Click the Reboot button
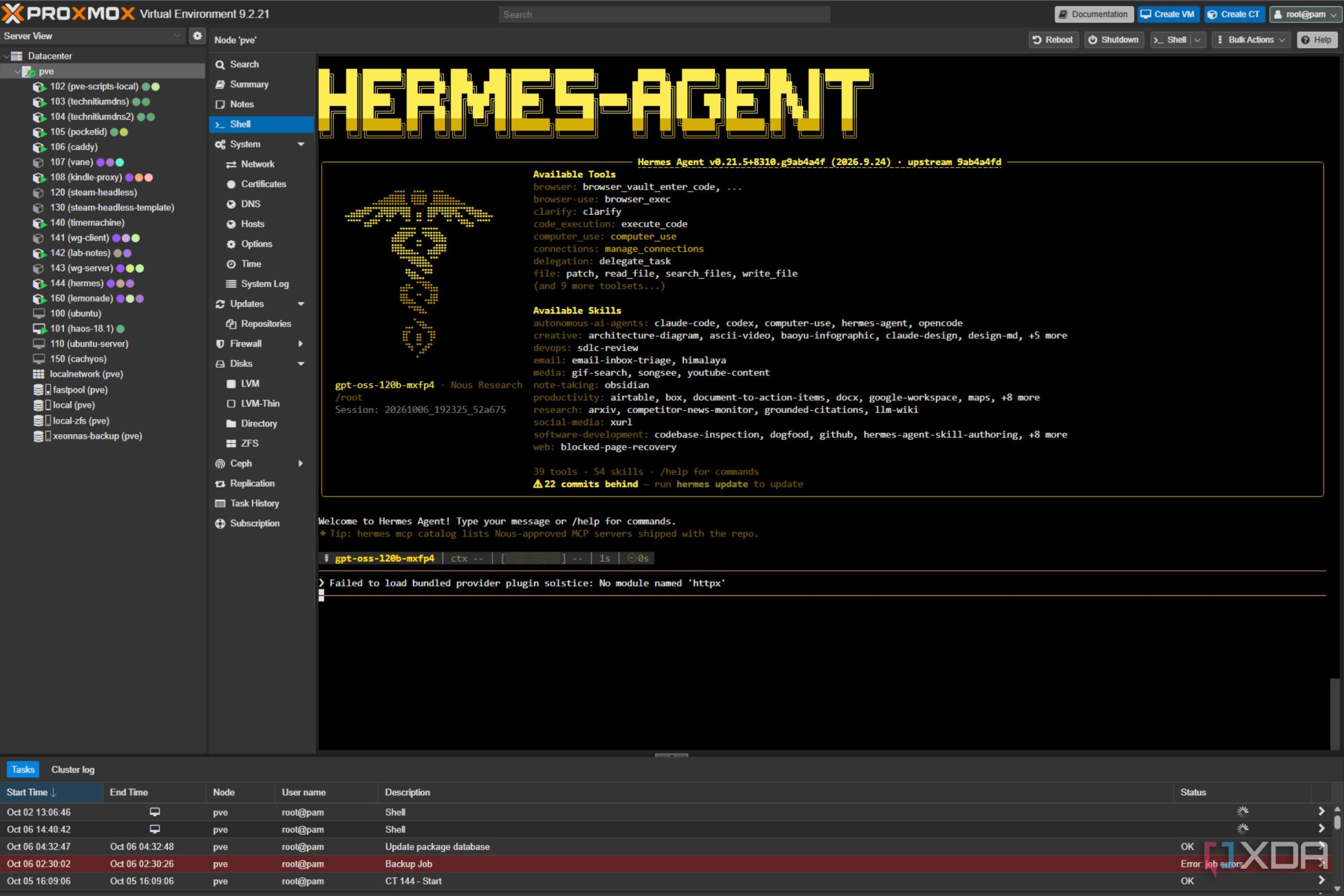Image resolution: width=1344 pixels, height=896 pixels. click(x=1053, y=40)
